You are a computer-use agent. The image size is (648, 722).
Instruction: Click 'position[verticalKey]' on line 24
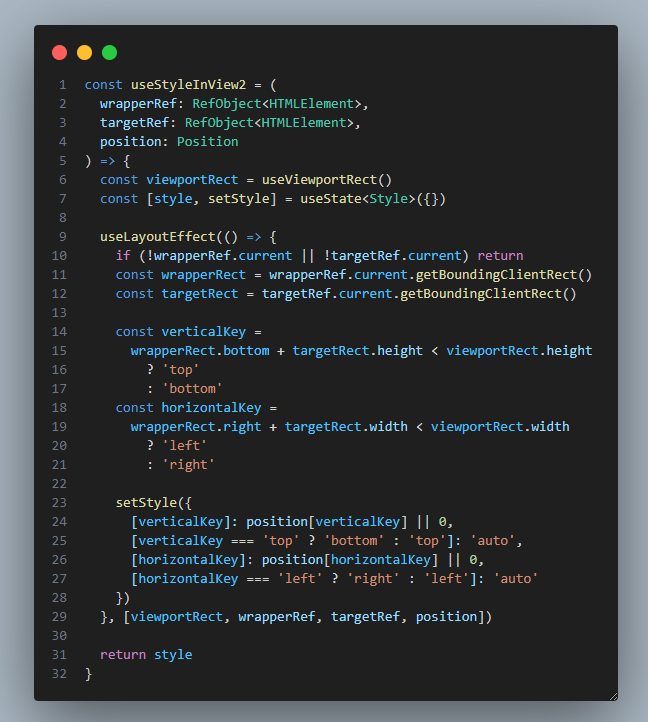(x=327, y=522)
